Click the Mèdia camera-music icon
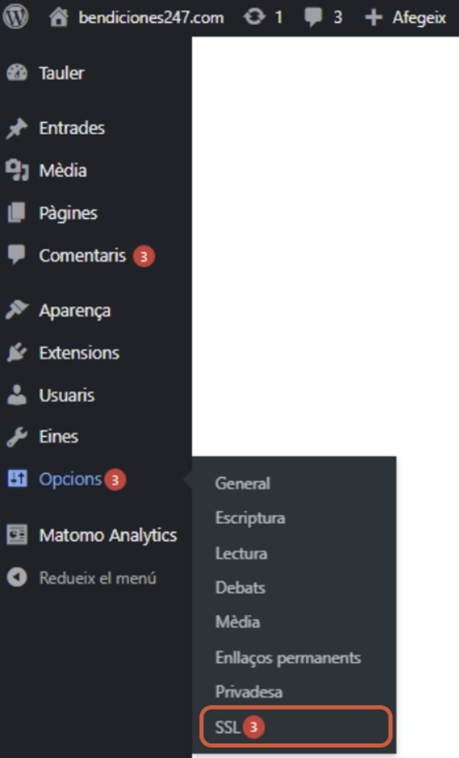Image resolution: width=459 pixels, height=758 pixels. coord(17,171)
